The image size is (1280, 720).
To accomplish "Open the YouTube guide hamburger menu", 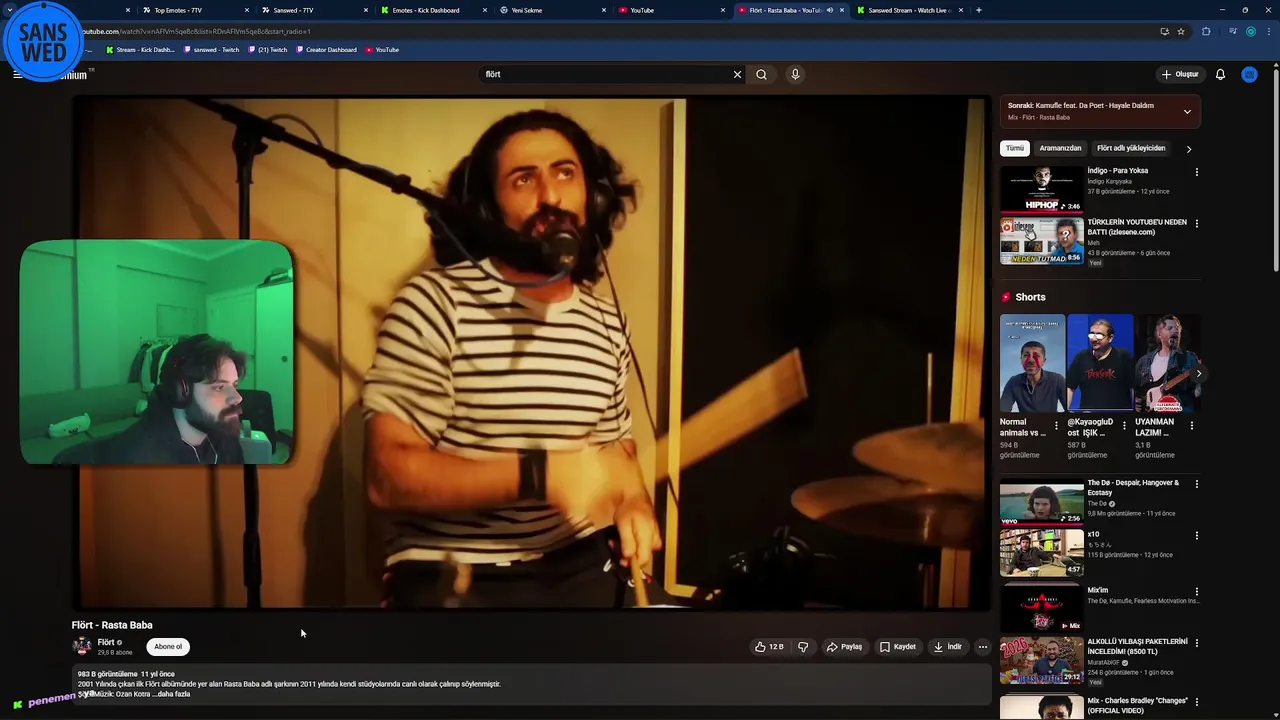I will 17,74.
